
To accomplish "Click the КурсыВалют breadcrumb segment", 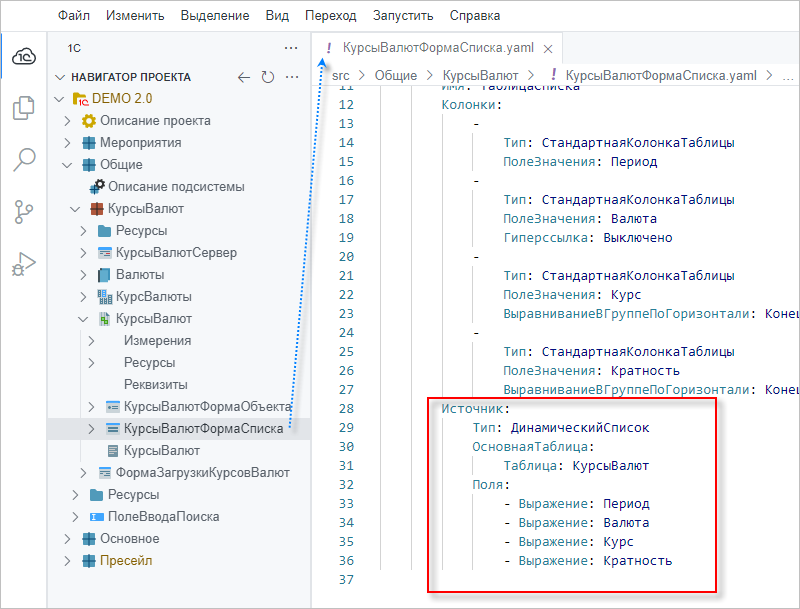I will 480,75.
